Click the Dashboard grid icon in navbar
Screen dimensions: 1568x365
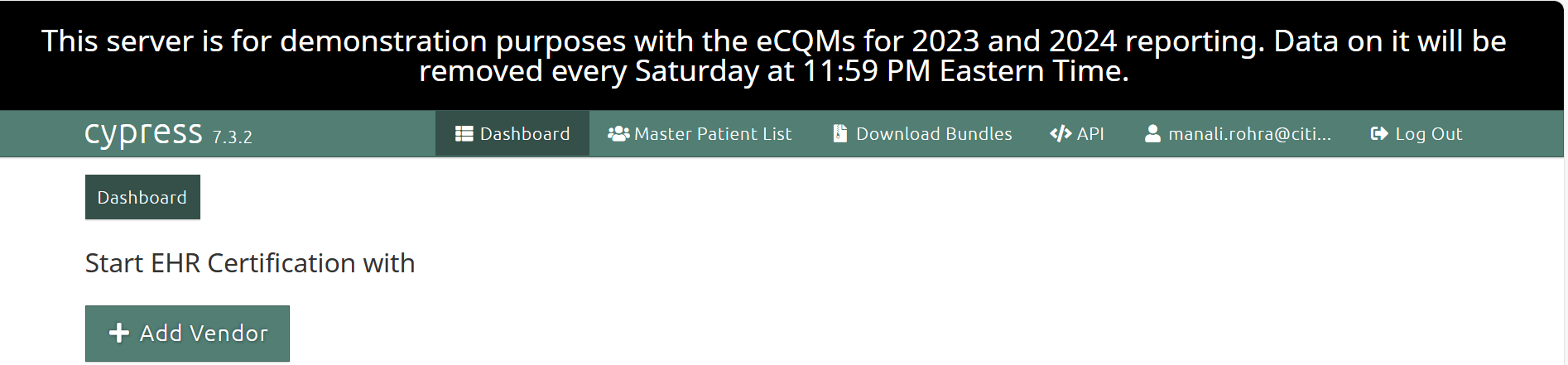464,134
